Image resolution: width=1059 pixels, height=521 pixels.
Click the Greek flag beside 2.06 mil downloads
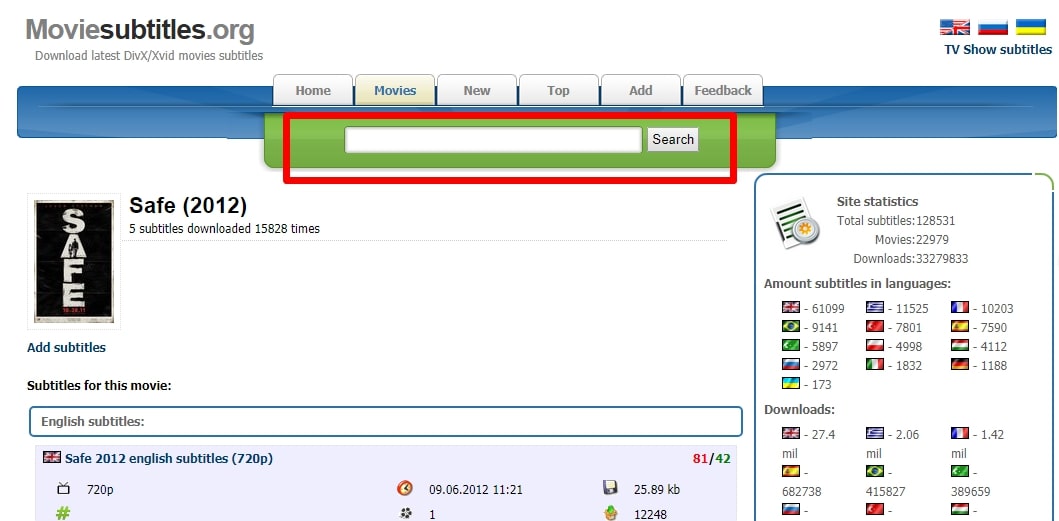click(x=875, y=433)
